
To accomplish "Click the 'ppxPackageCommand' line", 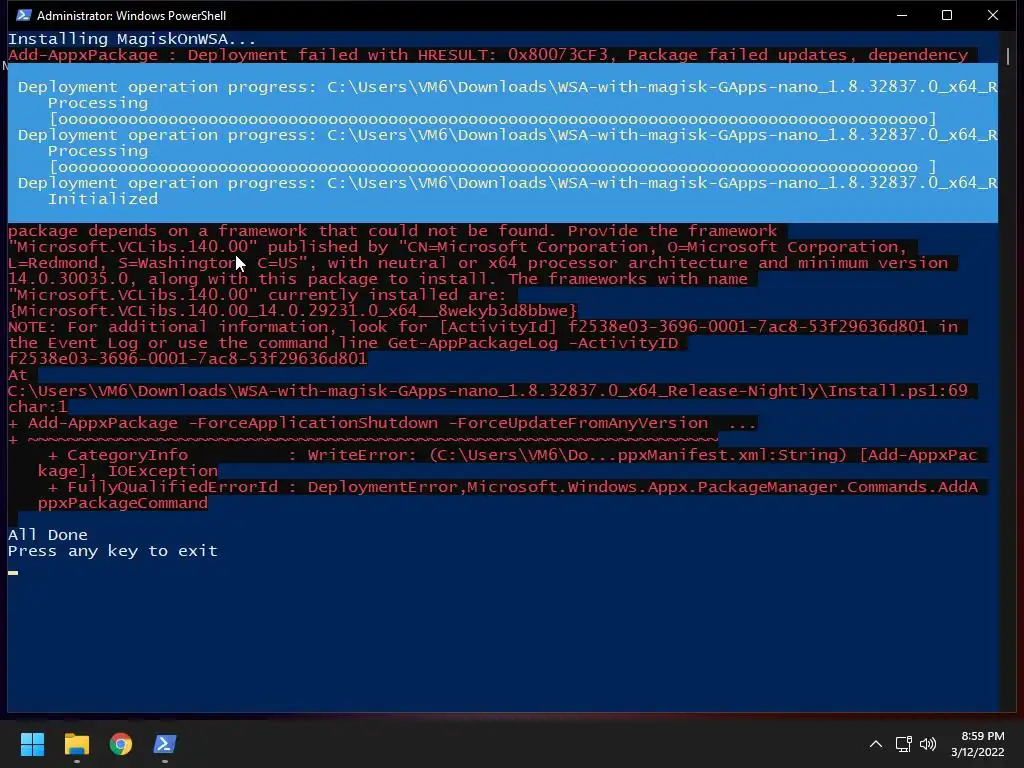I will (123, 503).
